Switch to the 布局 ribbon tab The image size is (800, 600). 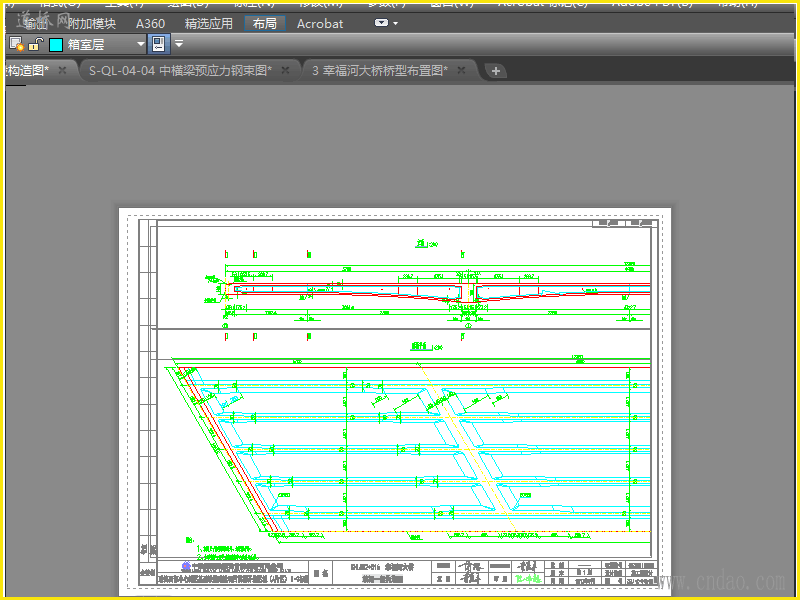(x=265, y=23)
